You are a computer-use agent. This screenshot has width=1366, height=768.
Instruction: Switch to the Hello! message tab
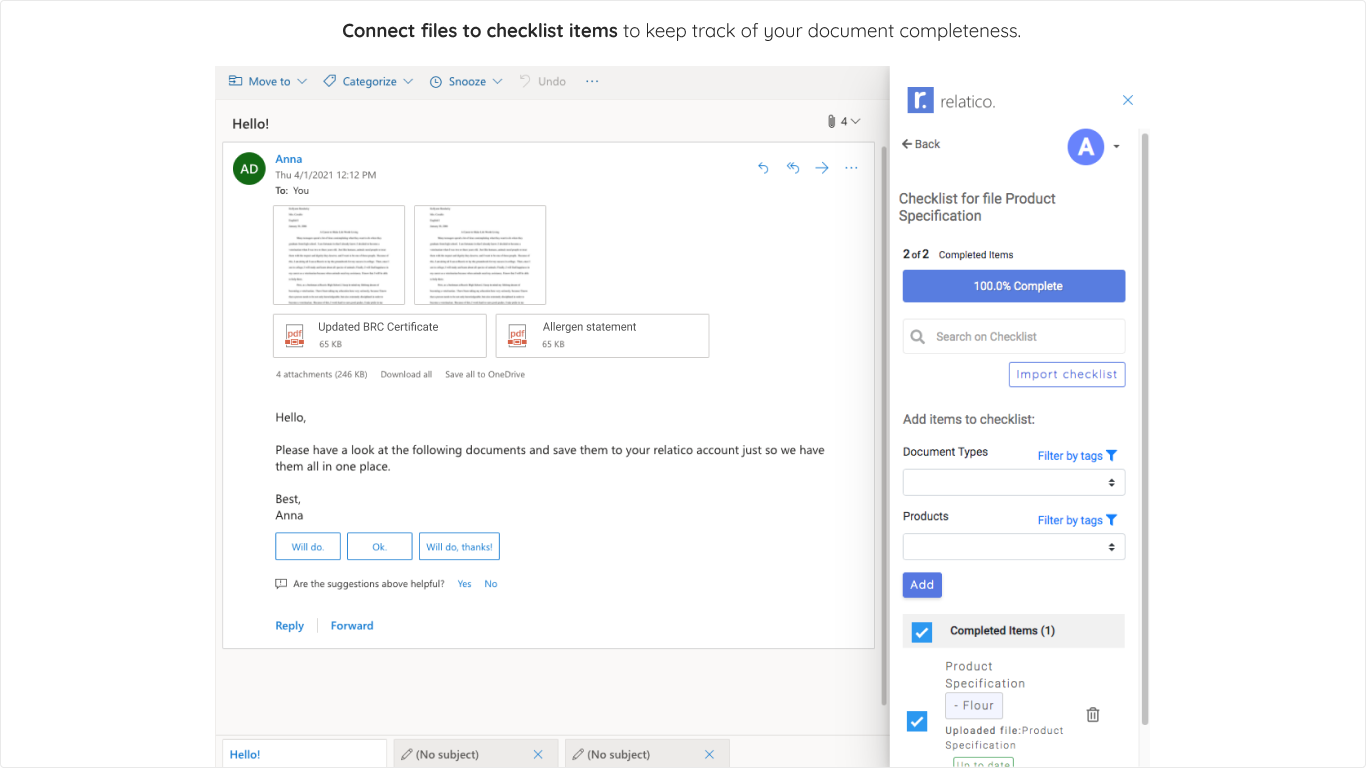(x=302, y=754)
